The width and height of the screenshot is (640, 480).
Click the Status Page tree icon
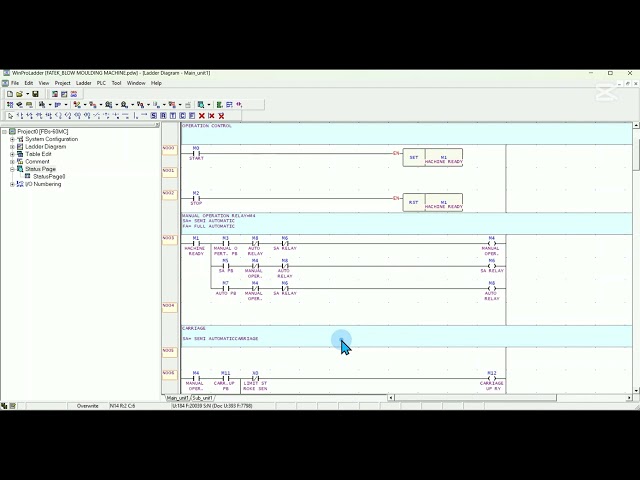pos(20,169)
